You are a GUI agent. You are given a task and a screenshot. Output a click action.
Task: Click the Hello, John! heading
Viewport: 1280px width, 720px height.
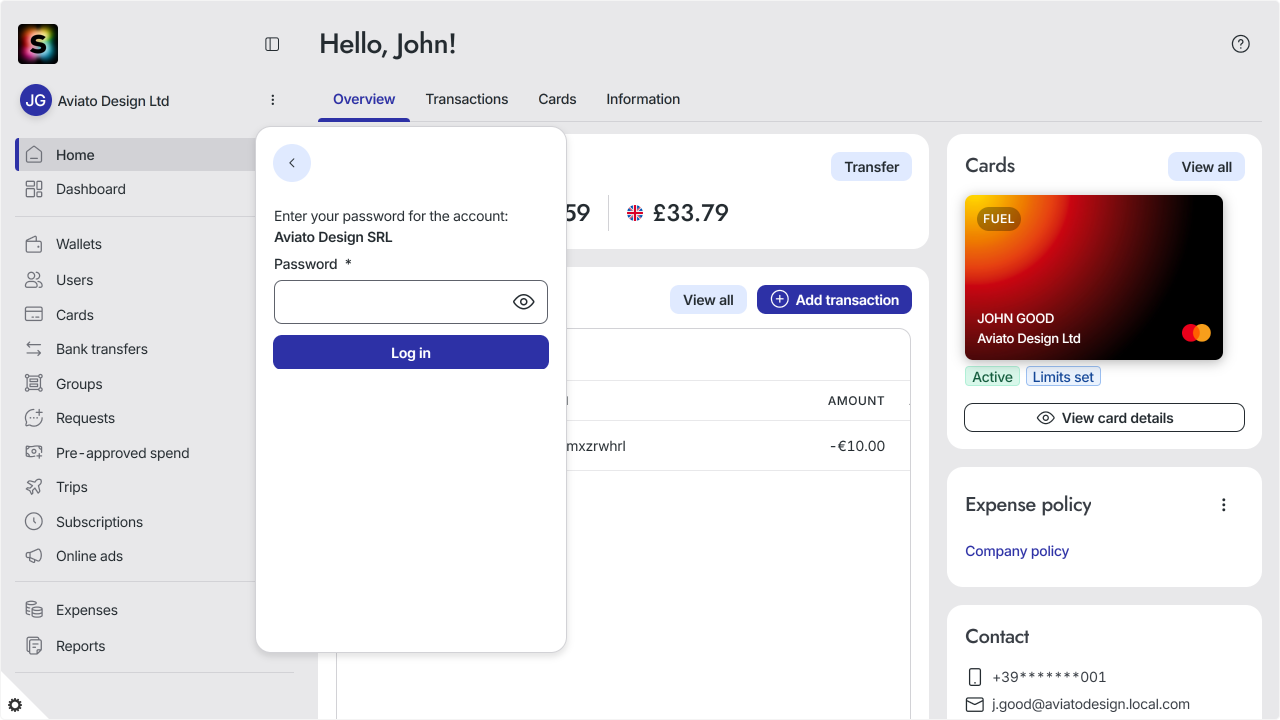[388, 44]
